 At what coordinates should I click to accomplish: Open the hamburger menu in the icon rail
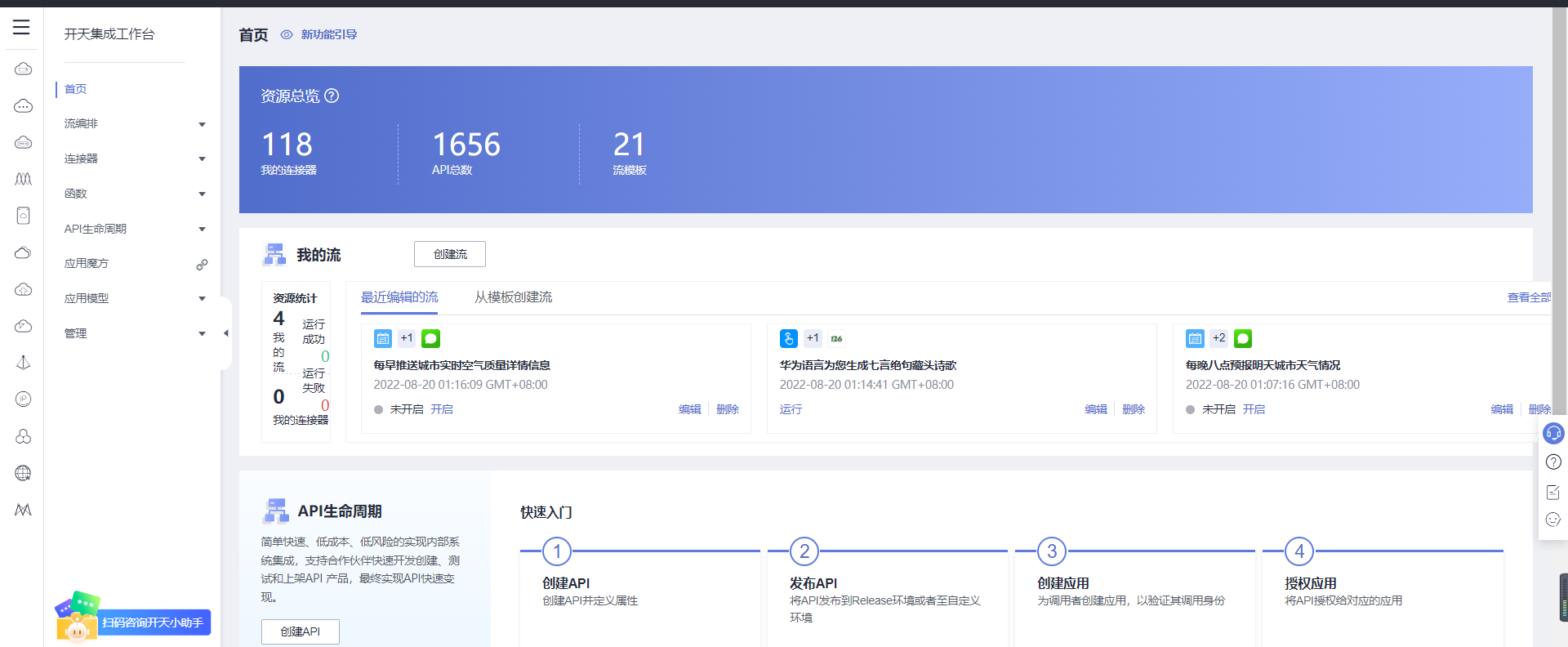(x=21, y=27)
